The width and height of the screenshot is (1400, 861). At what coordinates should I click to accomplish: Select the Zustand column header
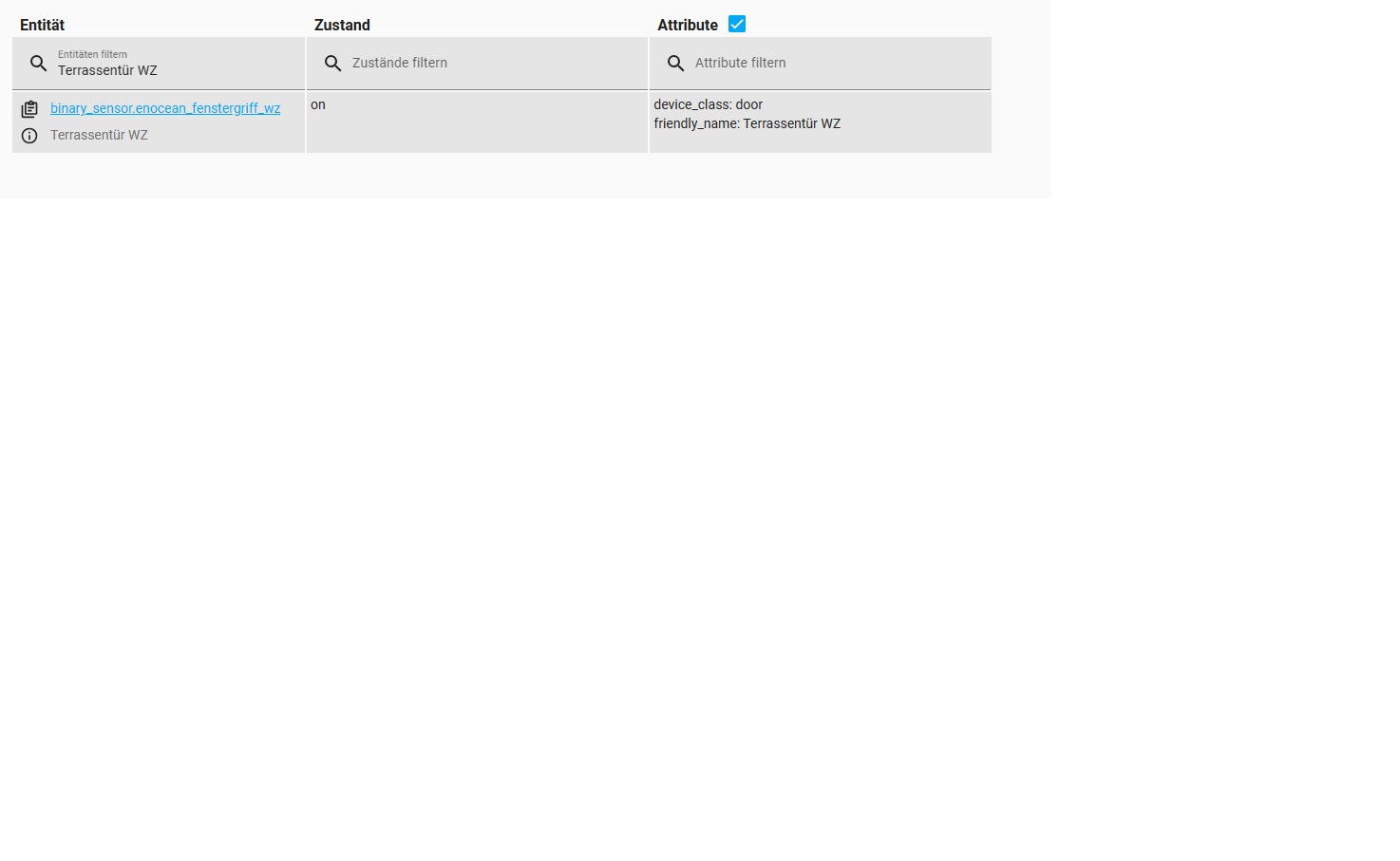[342, 25]
